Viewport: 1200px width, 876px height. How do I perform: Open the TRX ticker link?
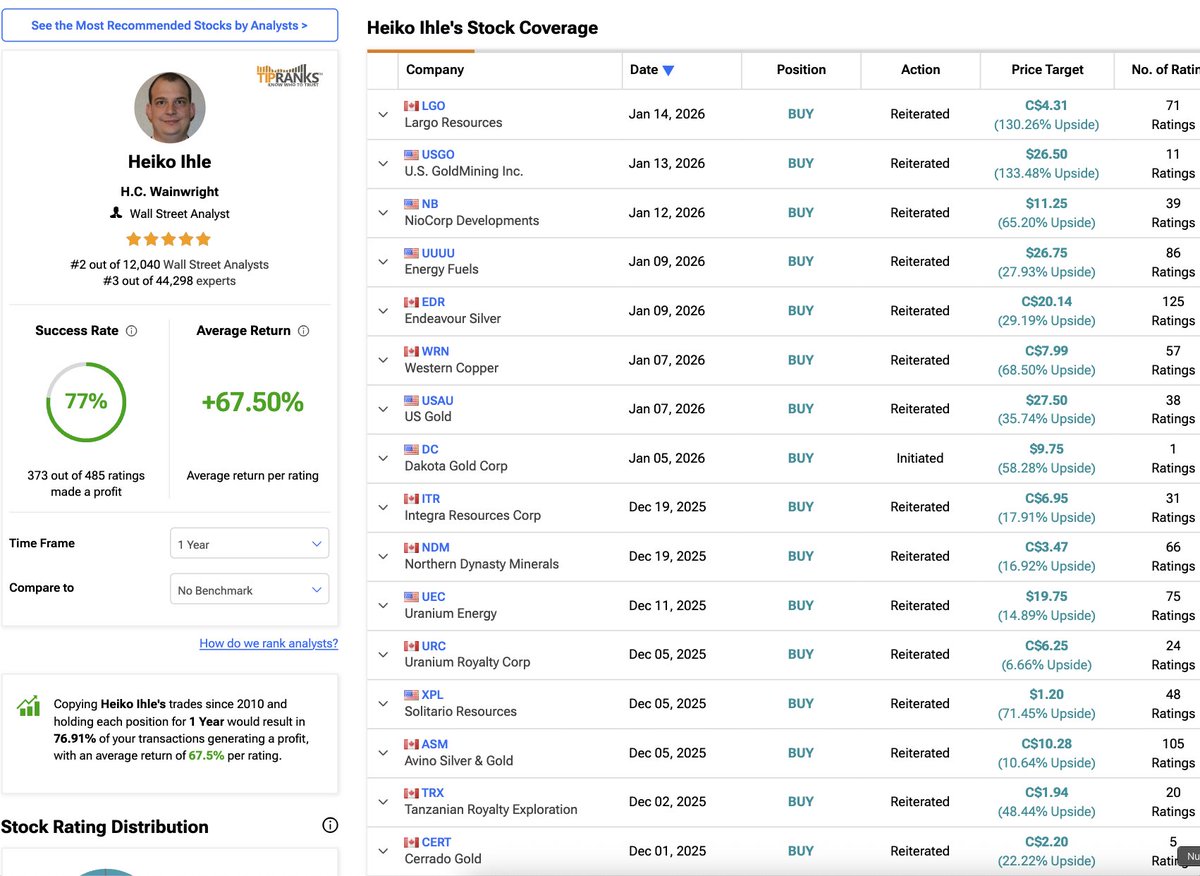click(432, 793)
